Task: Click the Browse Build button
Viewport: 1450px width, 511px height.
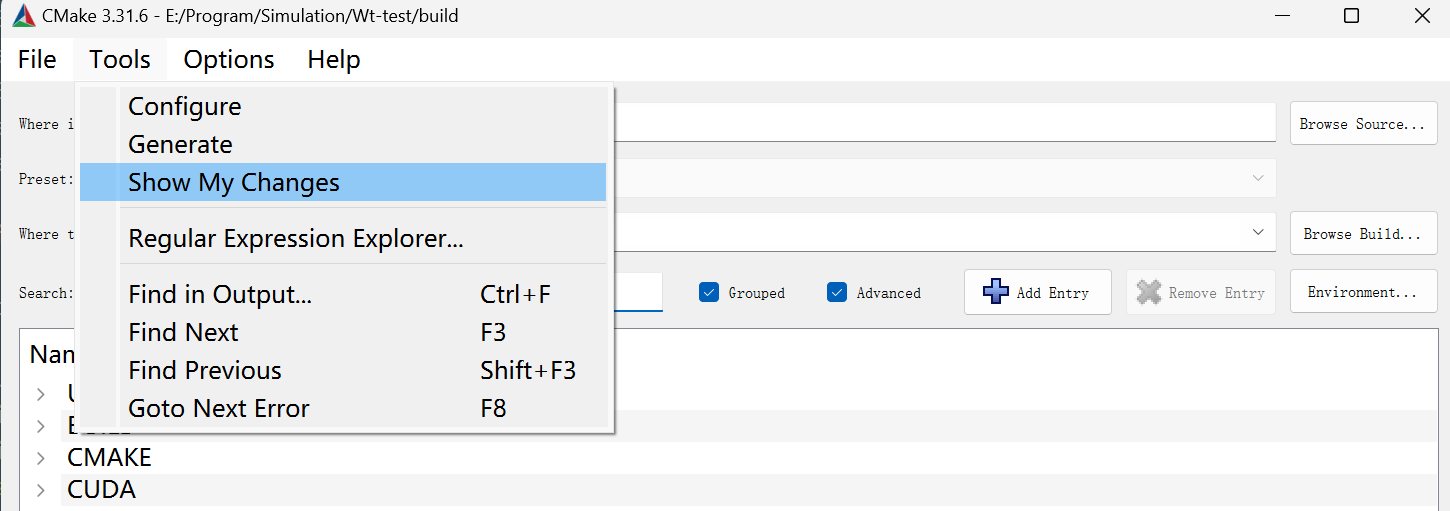Action: coord(1363,232)
